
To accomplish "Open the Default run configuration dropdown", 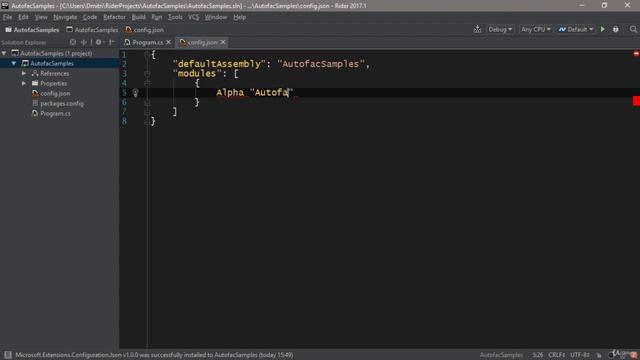I will coord(576,29).
